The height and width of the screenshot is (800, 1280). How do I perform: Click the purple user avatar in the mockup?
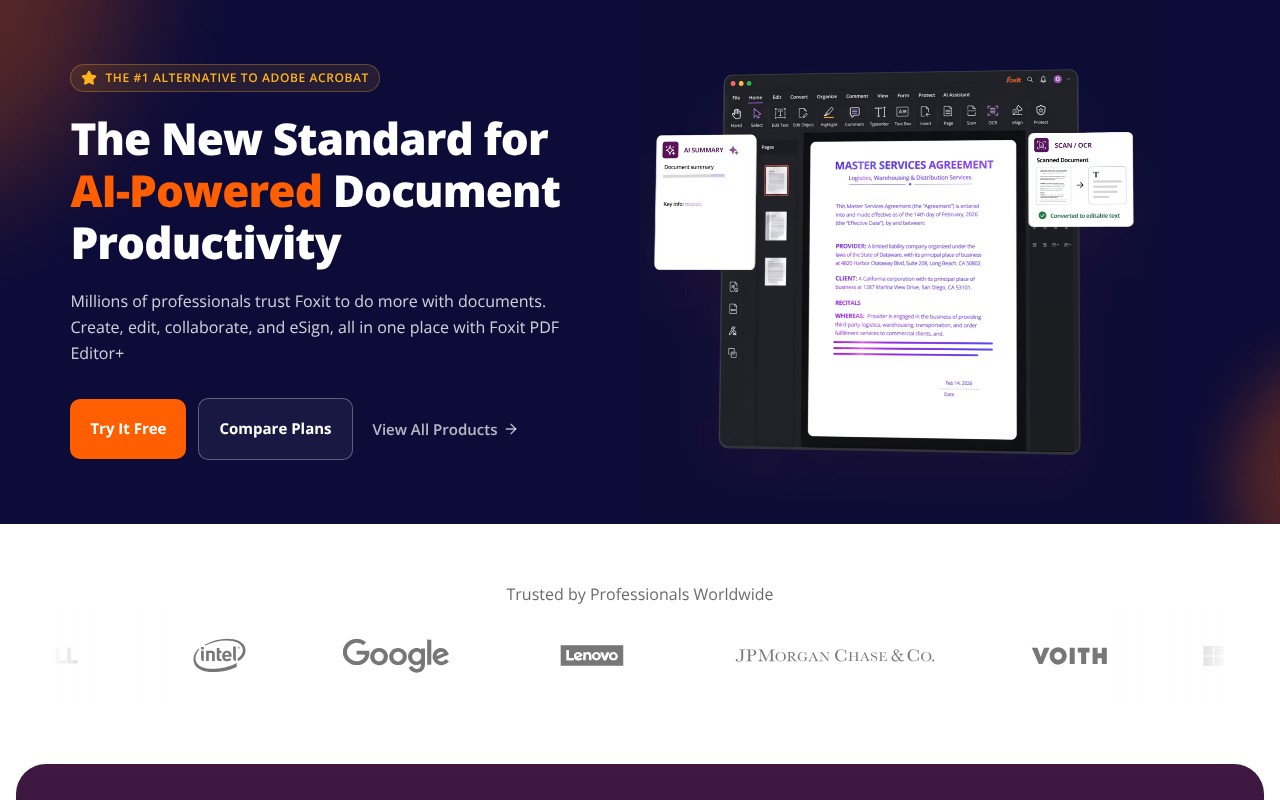(x=1057, y=80)
